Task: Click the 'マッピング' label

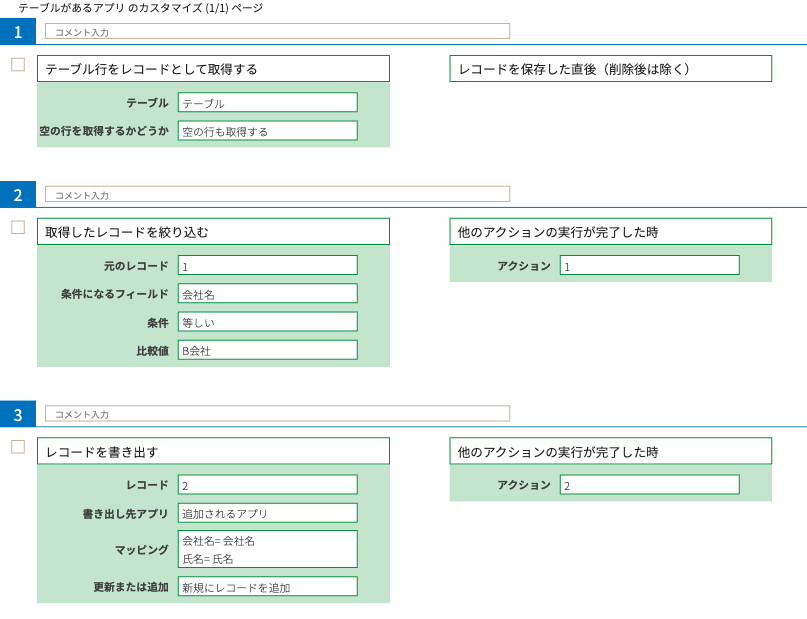Action: pyautogui.click(x=142, y=550)
